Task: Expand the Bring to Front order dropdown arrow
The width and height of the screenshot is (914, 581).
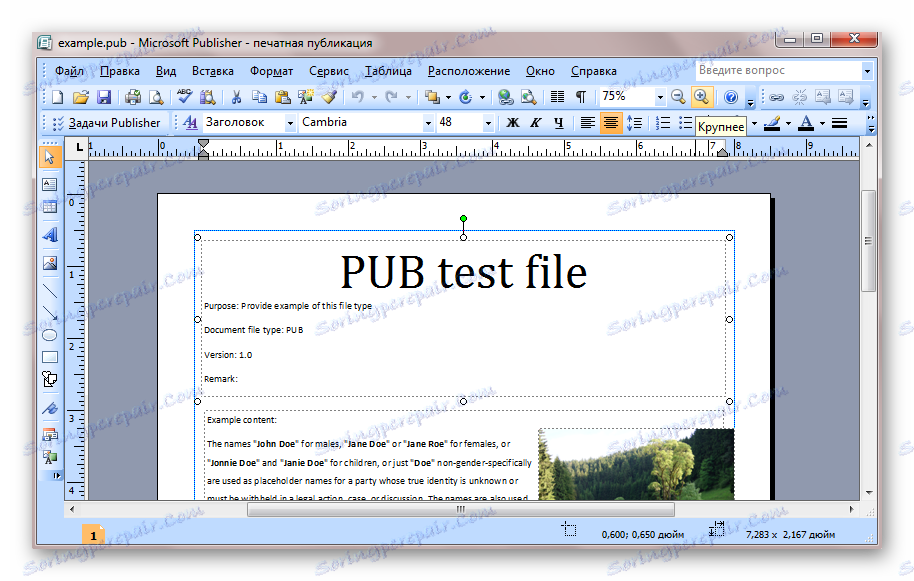Action: [x=448, y=97]
